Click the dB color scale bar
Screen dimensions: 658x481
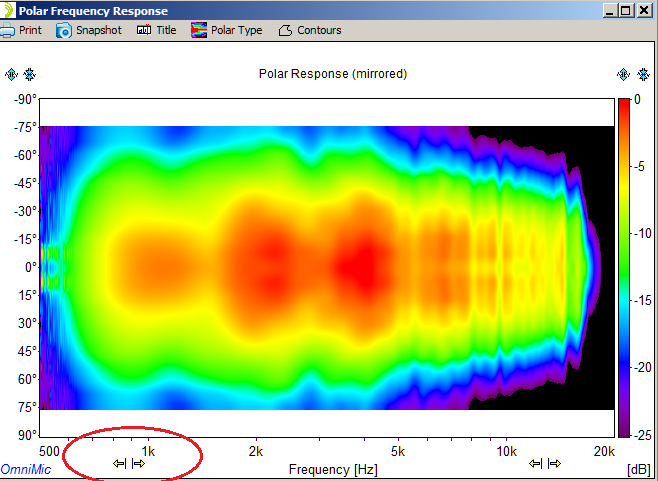click(624, 267)
